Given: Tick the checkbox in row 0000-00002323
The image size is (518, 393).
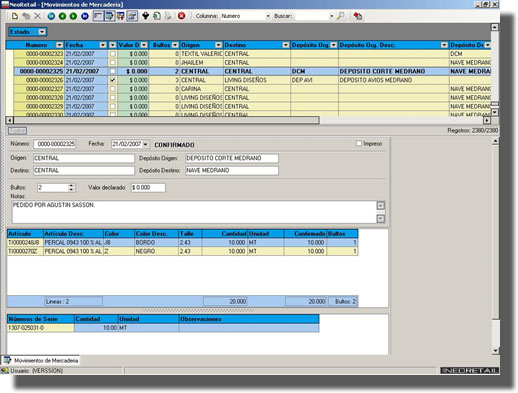Looking at the screenshot, I should coord(113,54).
